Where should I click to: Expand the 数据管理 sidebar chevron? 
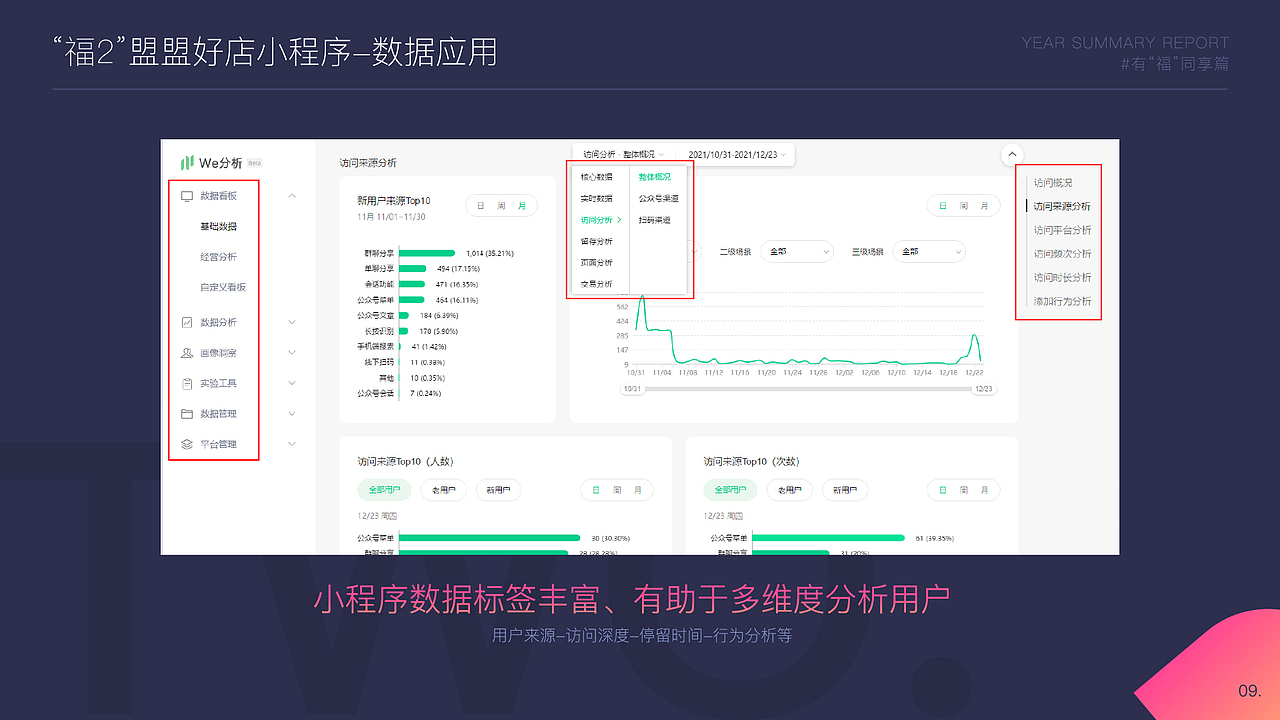tap(292, 414)
